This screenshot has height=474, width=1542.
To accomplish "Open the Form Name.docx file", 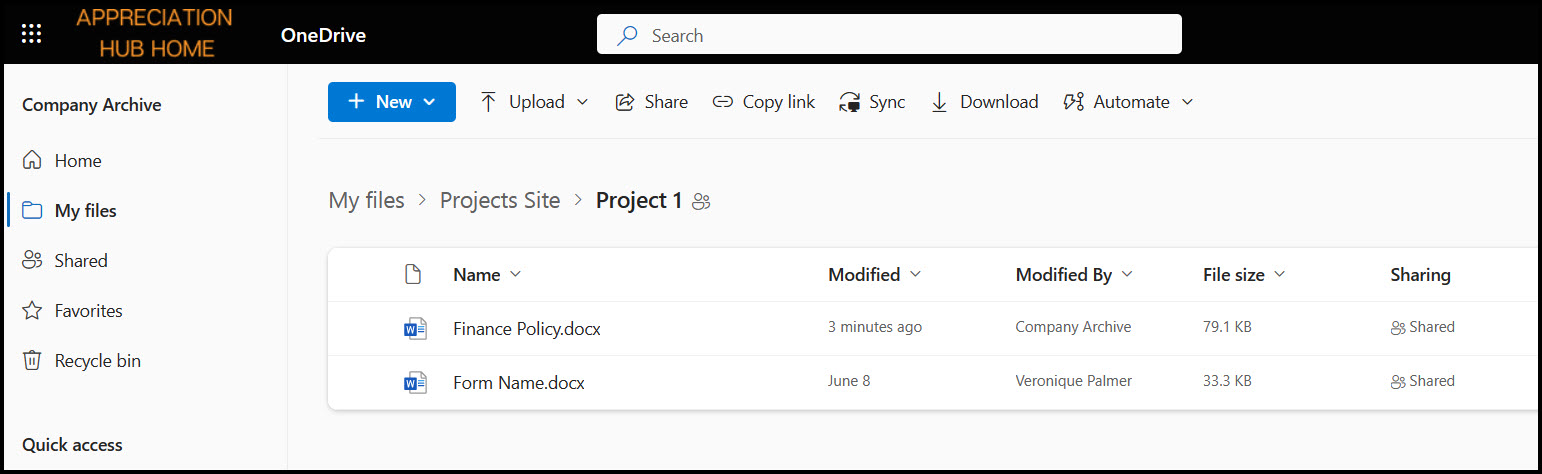I will coord(518,383).
